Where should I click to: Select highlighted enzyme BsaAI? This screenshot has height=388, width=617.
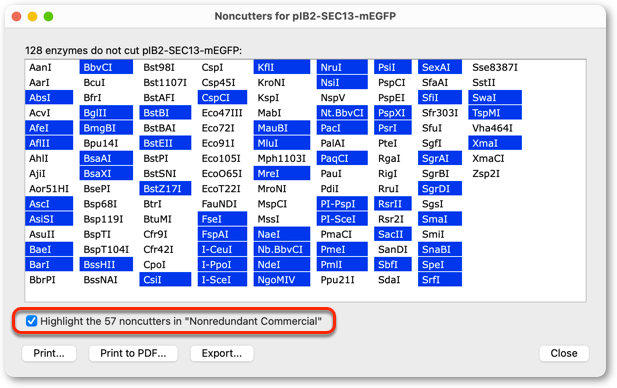point(106,158)
